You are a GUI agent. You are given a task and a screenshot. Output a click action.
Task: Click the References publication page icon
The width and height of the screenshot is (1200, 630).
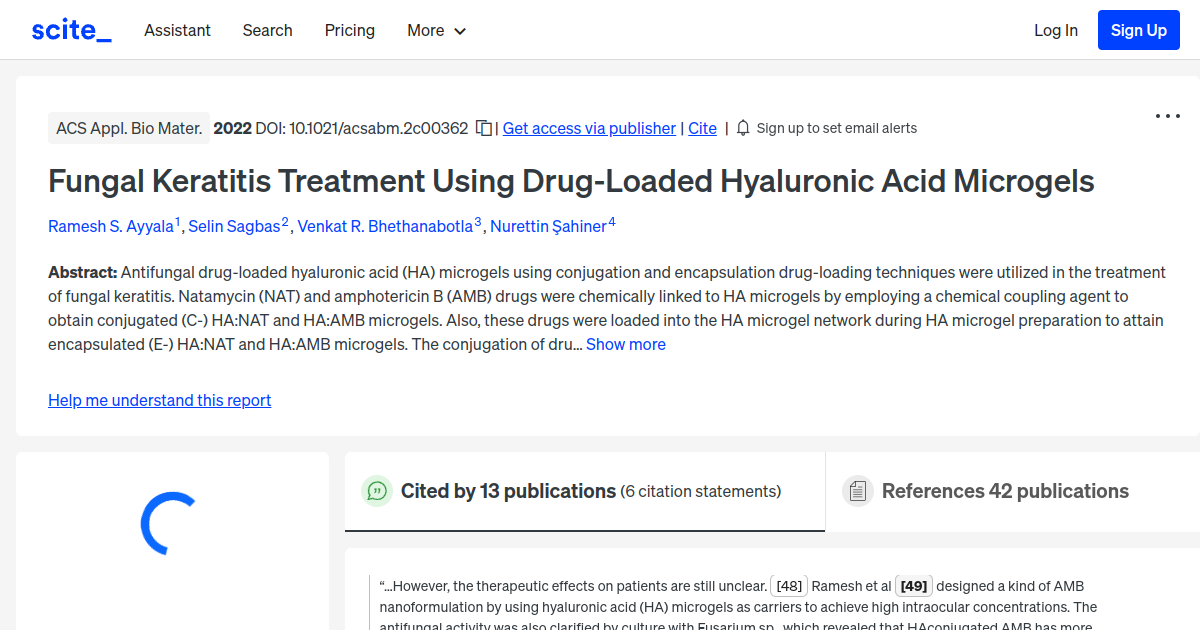[x=857, y=490]
